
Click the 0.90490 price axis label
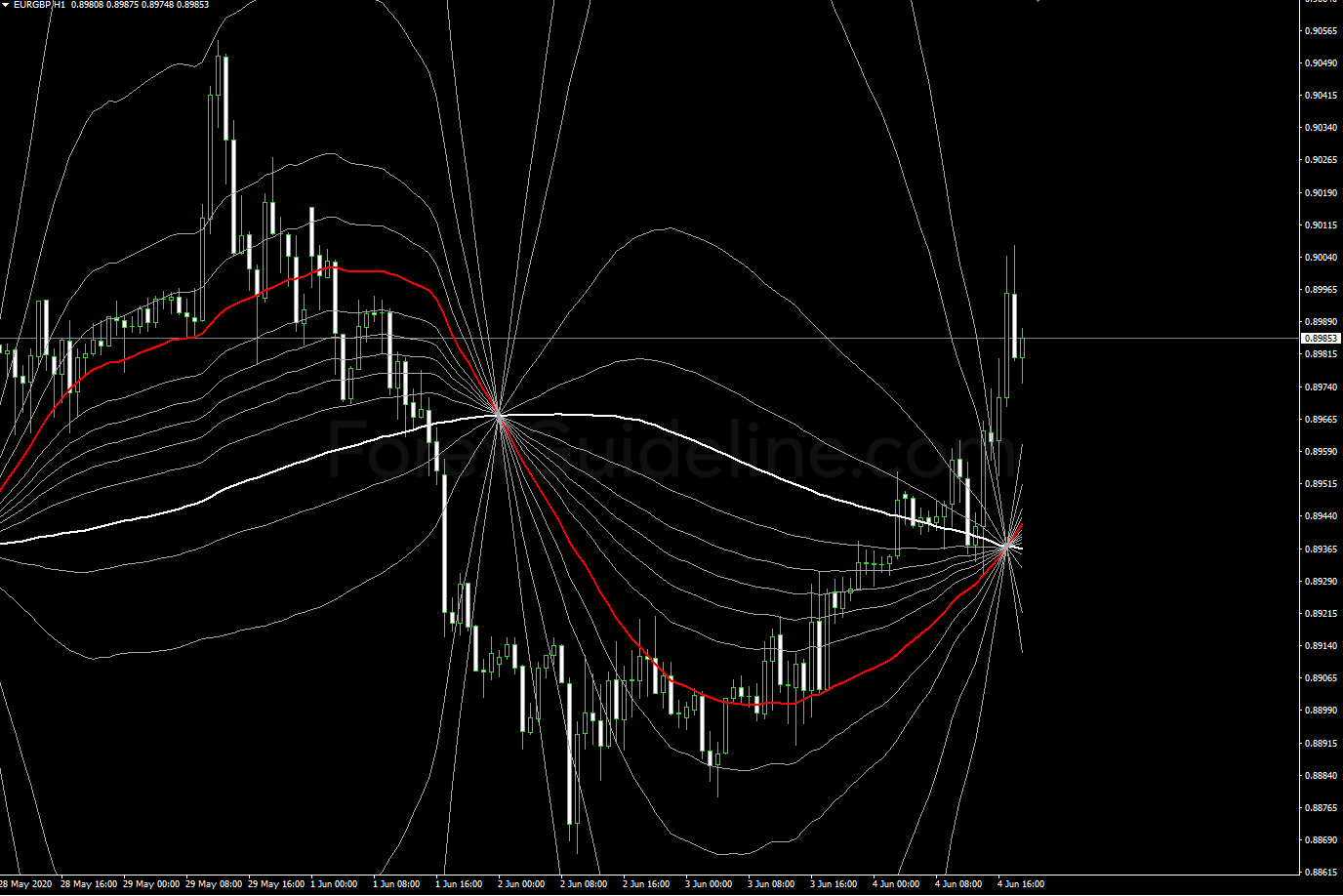pos(1322,63)
